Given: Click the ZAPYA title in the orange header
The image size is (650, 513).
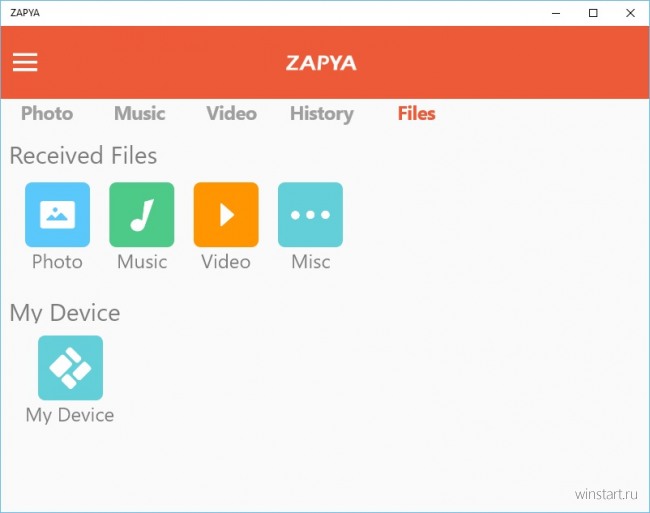Looking at the screenshot, I should coord(321,63).
